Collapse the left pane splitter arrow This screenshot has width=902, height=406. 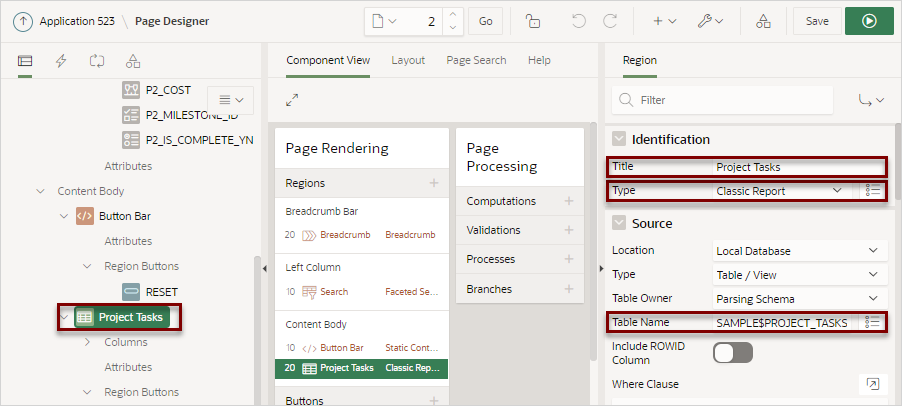[265, 269]
